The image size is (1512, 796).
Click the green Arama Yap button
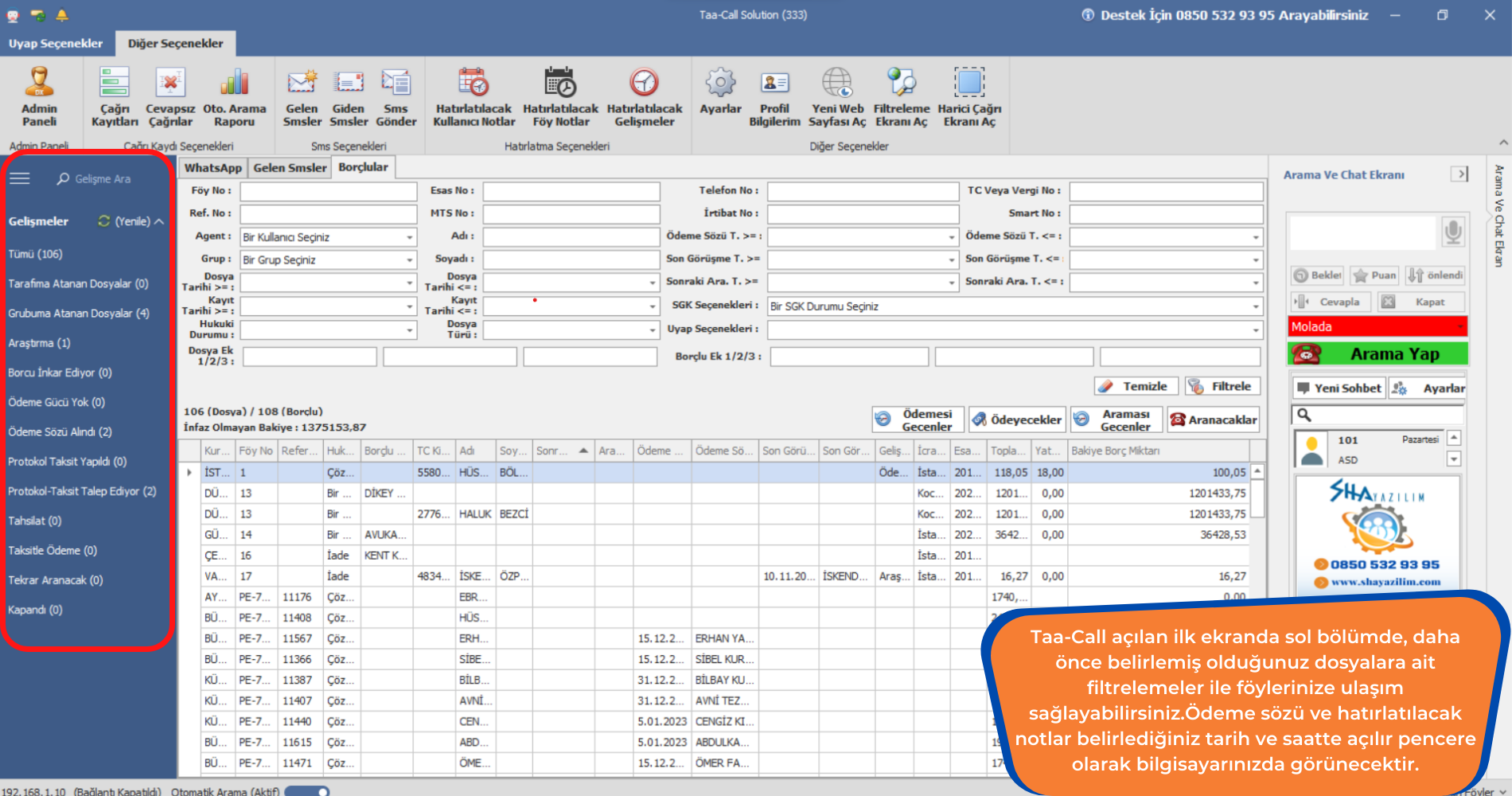[x=1378, y=353]
